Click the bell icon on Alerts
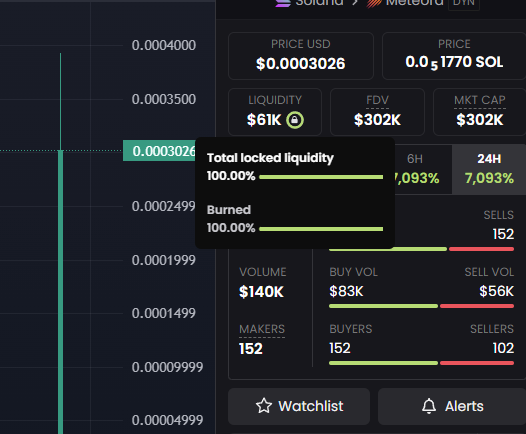 (429, 406)
